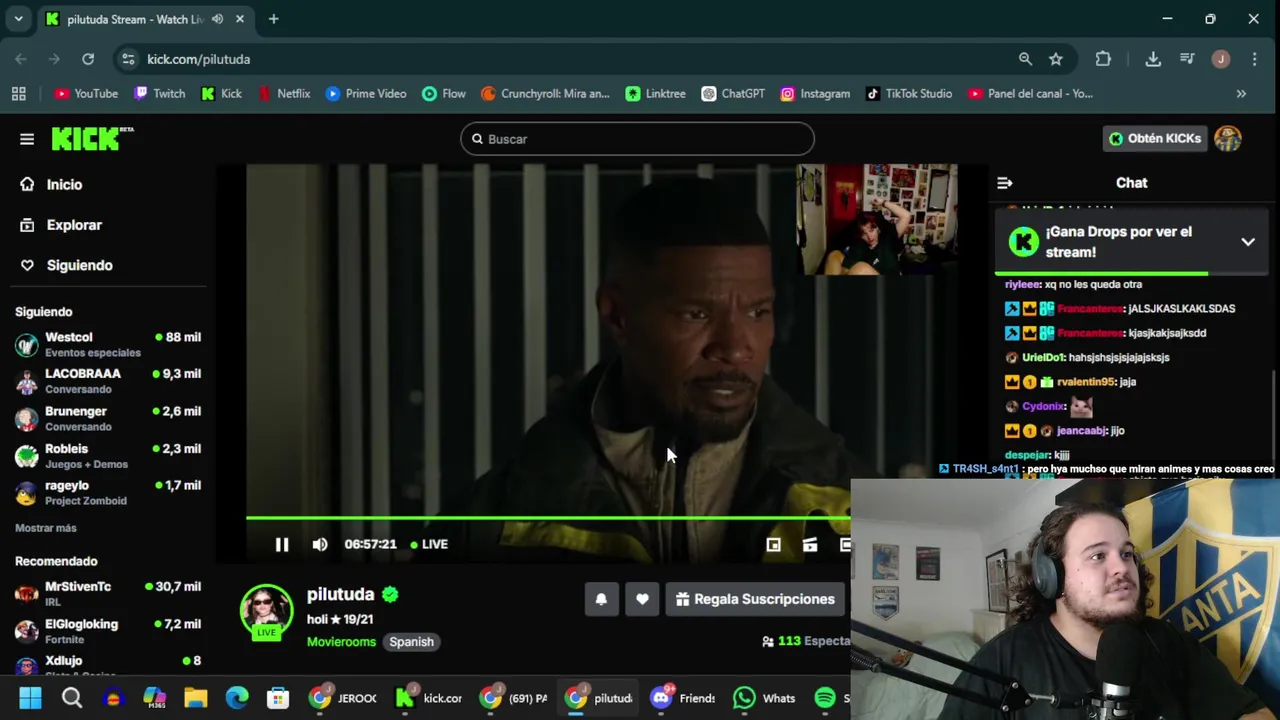Click rvalentin95 username in chat
This screenshot has width=1280, height=720.
click(1085, 382)
